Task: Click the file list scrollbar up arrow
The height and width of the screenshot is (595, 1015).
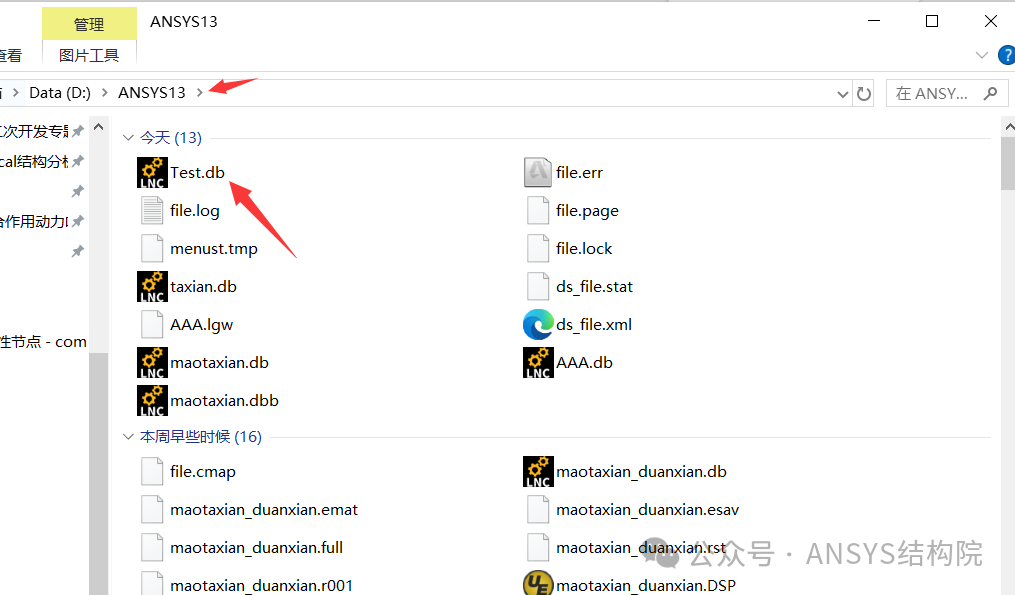Action: (1009, 128)
